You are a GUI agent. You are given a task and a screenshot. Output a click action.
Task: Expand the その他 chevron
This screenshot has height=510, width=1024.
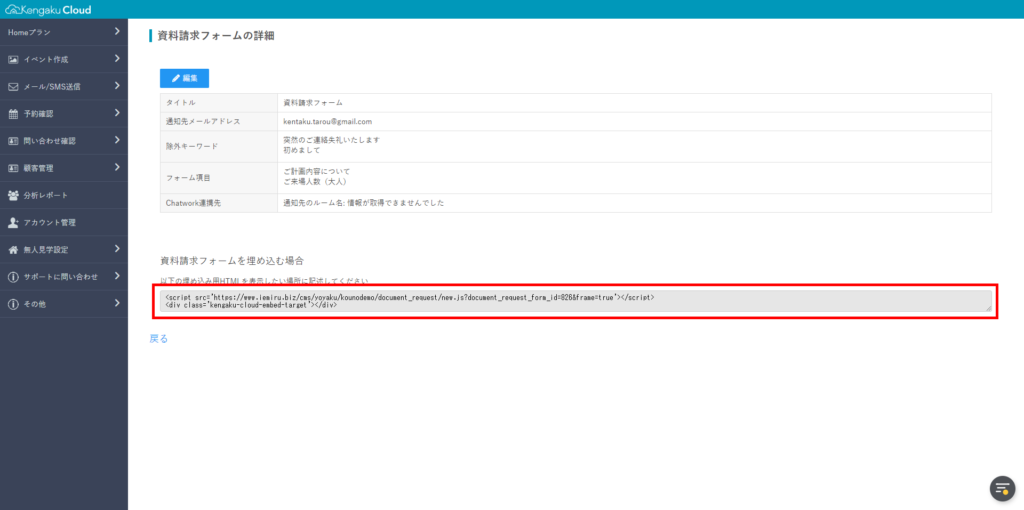[x=117, y=303]
